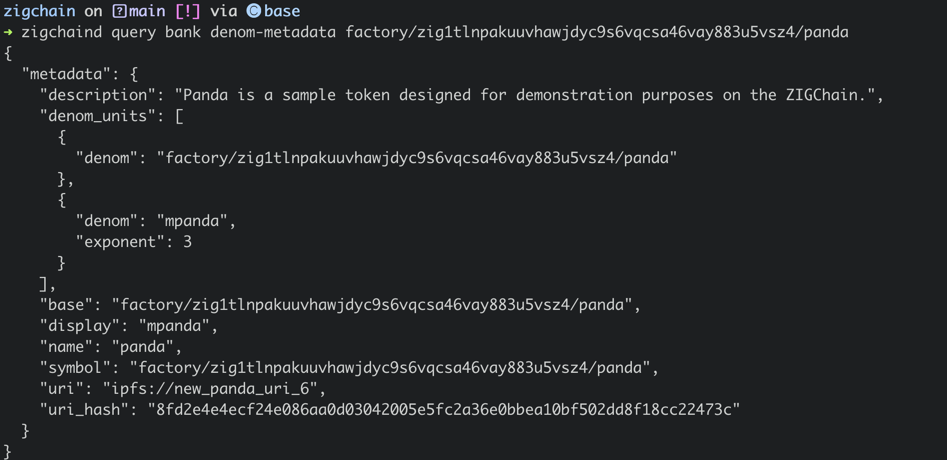Click the green prompt arrow
The image size is (947, 460).
[x=8, y=32]
